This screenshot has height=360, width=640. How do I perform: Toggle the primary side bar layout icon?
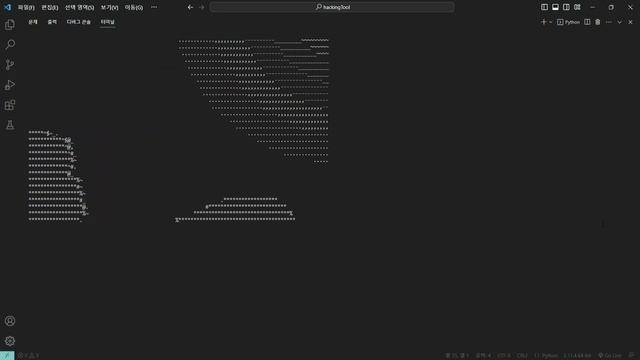click(544, 7)
